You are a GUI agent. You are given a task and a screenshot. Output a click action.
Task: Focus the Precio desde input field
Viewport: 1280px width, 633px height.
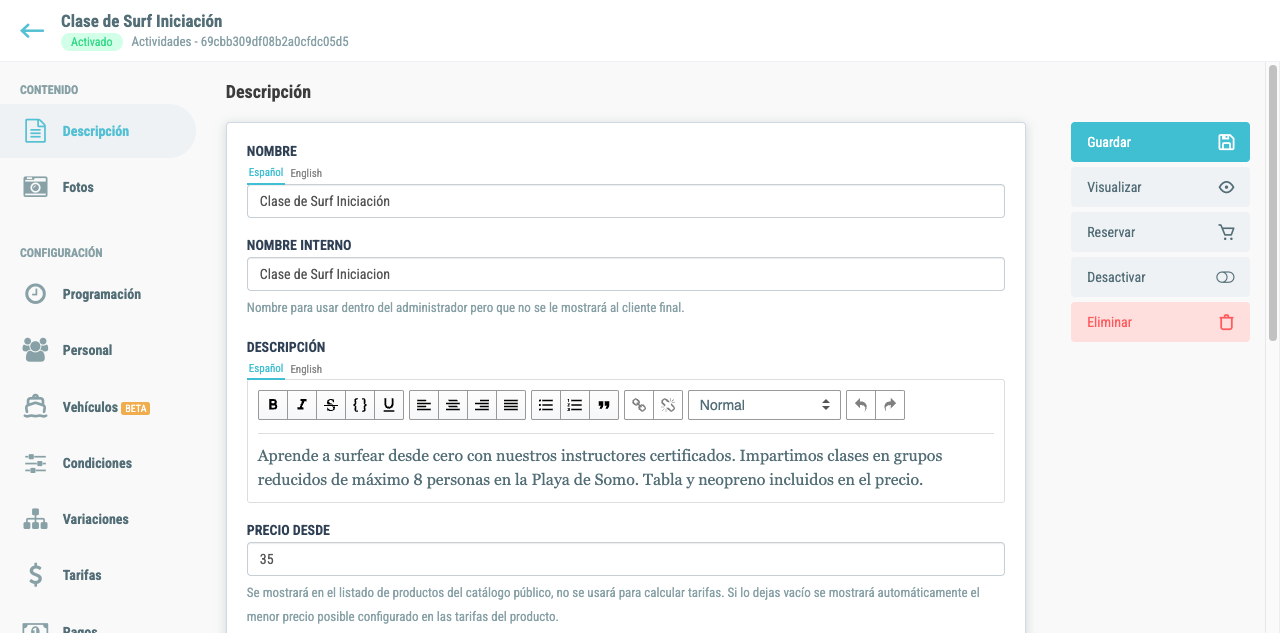click(x=626, y=559)
